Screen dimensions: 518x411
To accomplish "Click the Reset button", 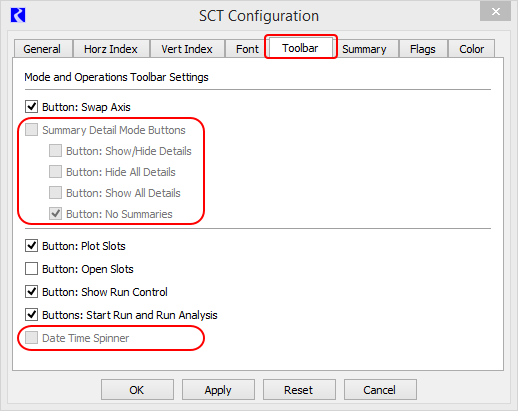I will pyautogui.click(x=299, y=389).
